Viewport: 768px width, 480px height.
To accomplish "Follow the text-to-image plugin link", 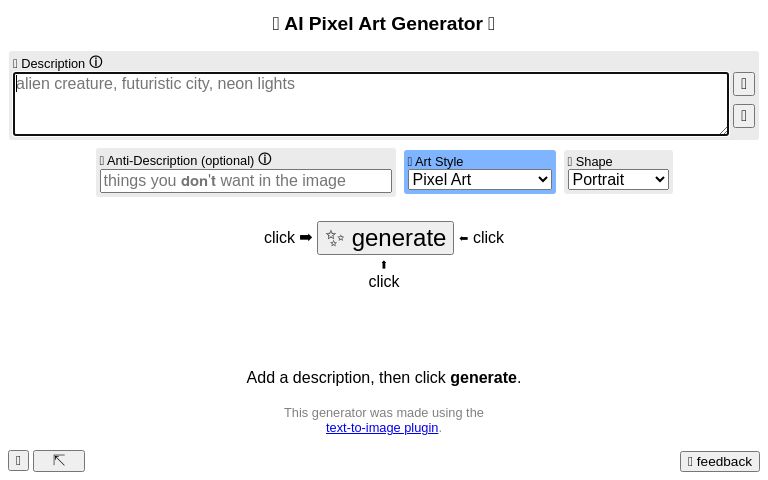I will tap(382, 428).
